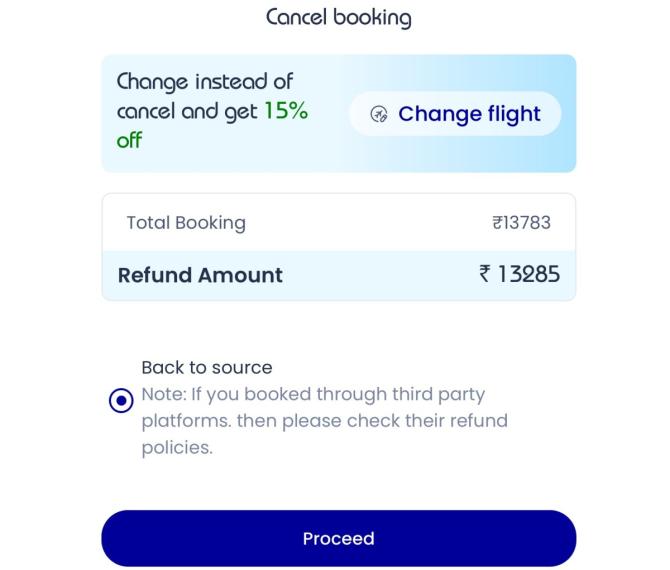This screenshot has height=570, width=670.
Task: Select the Back to source radio button
Action: (x=120, y=401)
